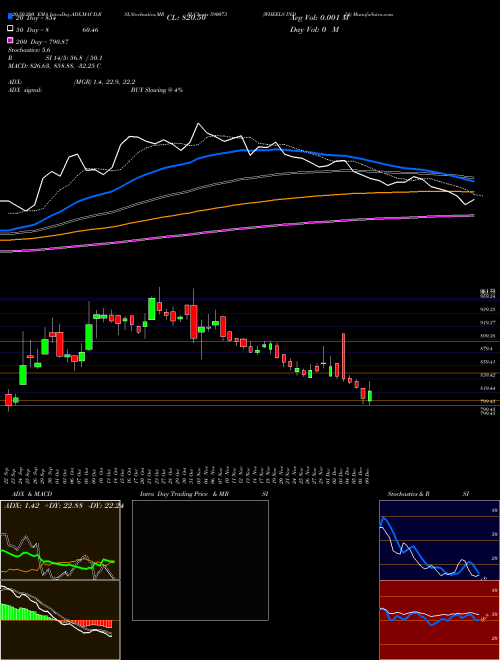Click the red-background RSI chart
The height and width of the screenshot is (660, 500).
(439, 620)
